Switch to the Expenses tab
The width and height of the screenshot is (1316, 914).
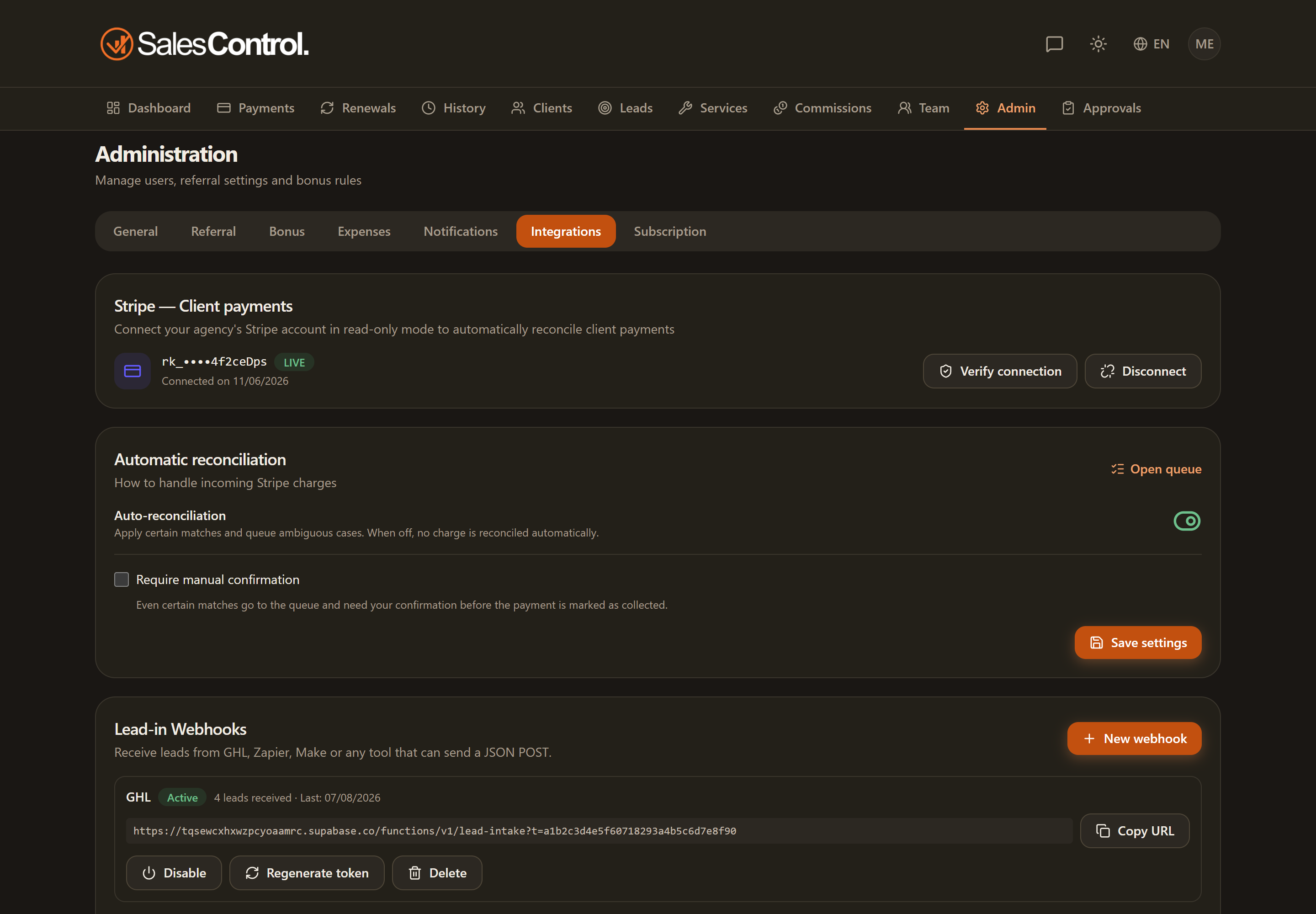pyautogui.click(x=364, y=231)
